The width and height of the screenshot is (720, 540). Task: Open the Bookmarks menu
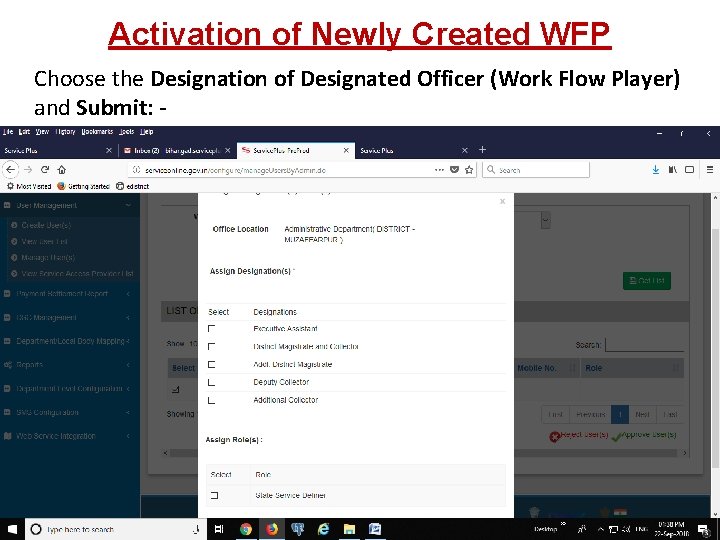click(97, 132)
